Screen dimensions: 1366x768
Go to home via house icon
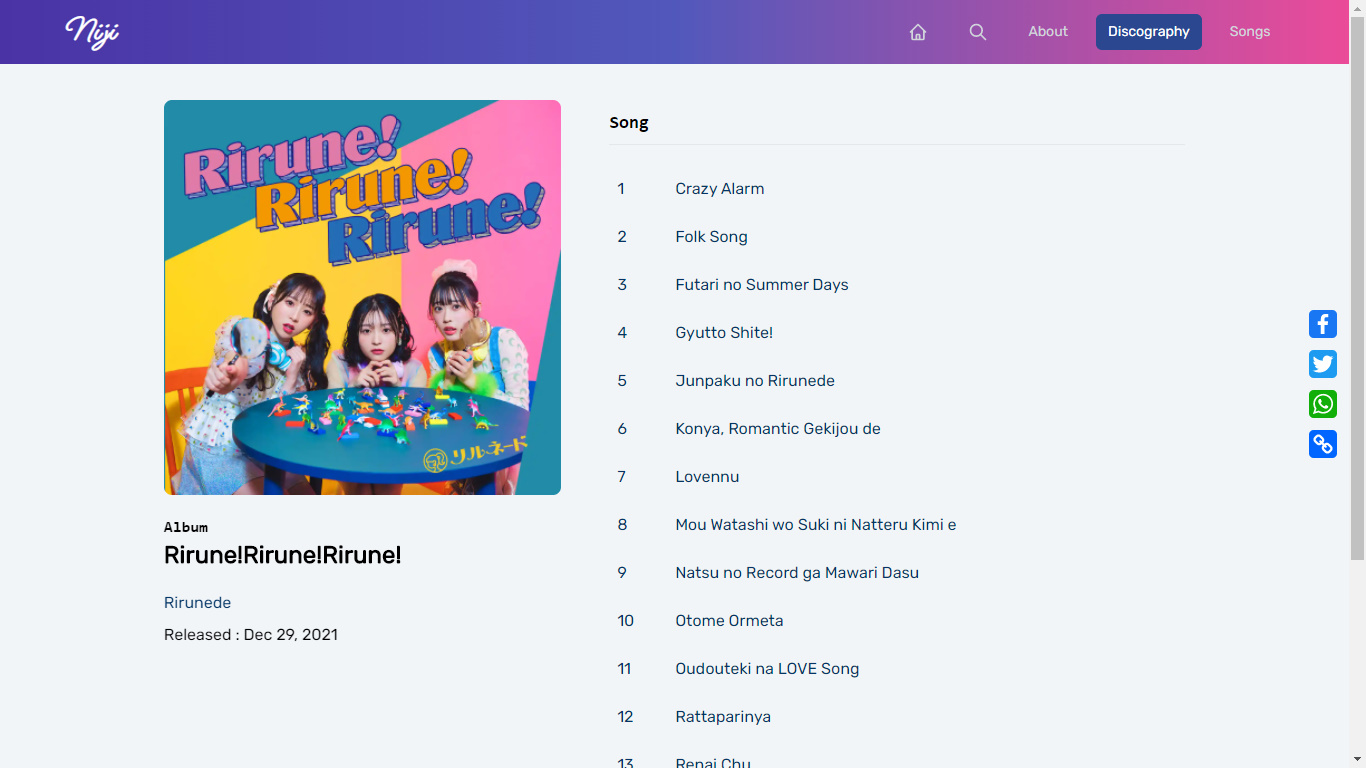click(918, 32)
